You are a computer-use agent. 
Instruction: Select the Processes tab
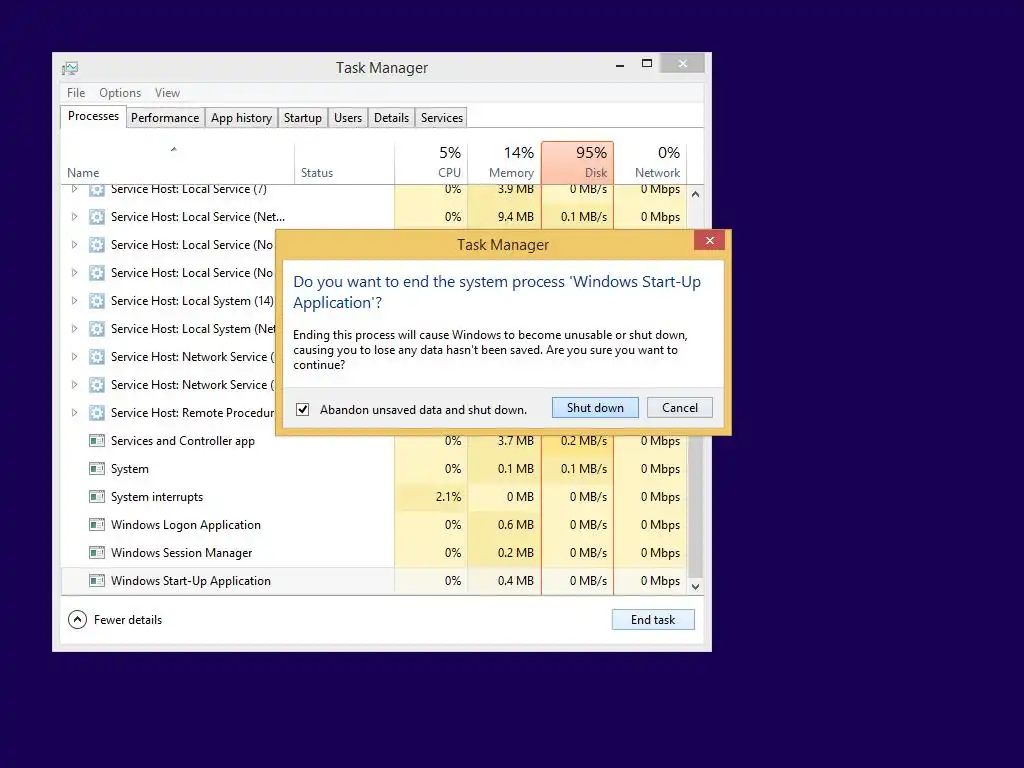point(93,116)
